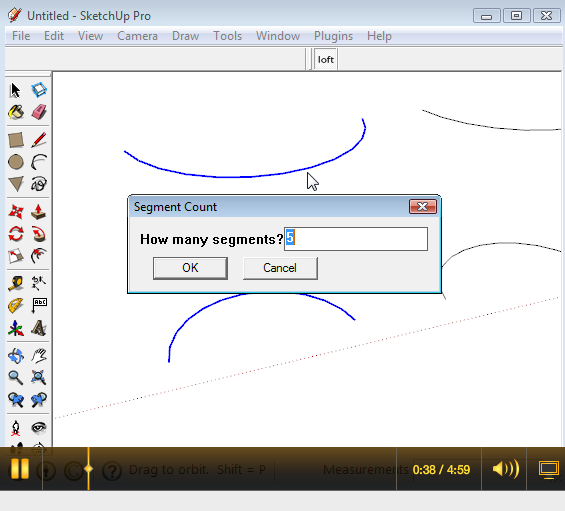The image size is (565, 511).
Task: Cancel the Segment Count dialog
Action: pos(280,268)
